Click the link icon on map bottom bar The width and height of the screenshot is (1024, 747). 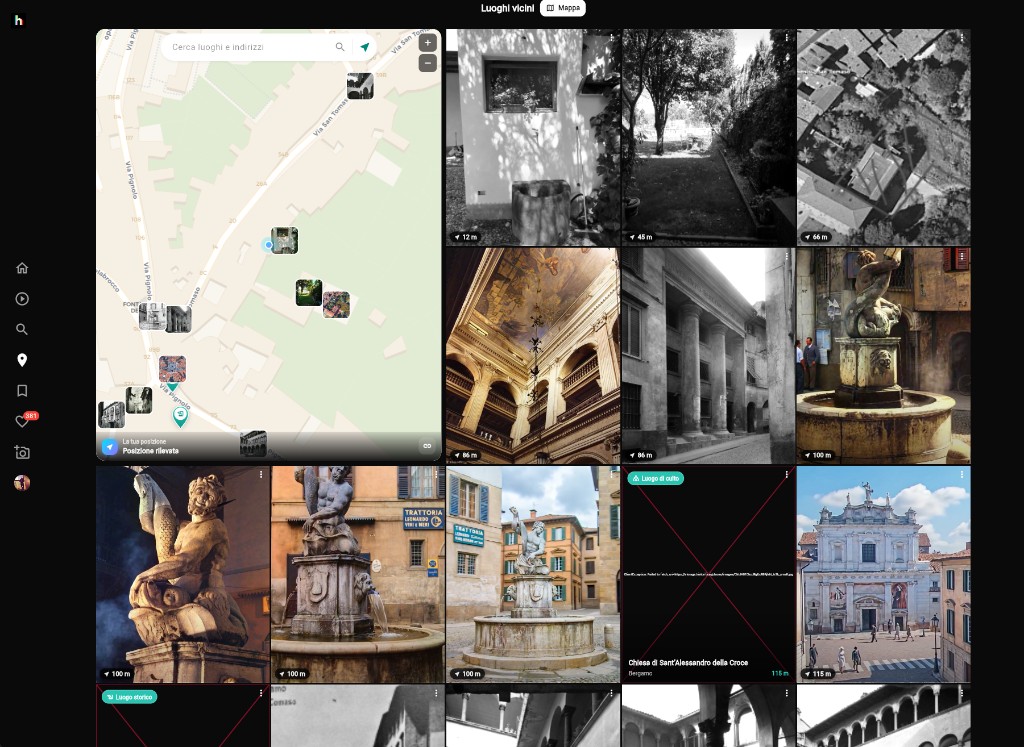pyautogui.click(x=427, y=446)
